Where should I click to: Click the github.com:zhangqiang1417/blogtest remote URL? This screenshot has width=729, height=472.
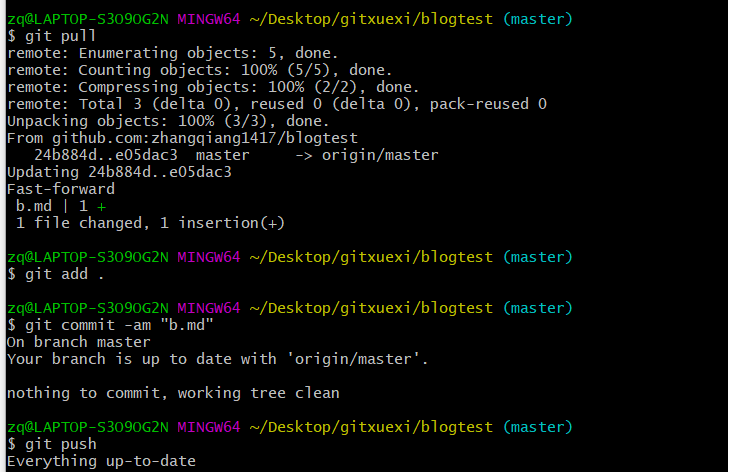point(205,138)
